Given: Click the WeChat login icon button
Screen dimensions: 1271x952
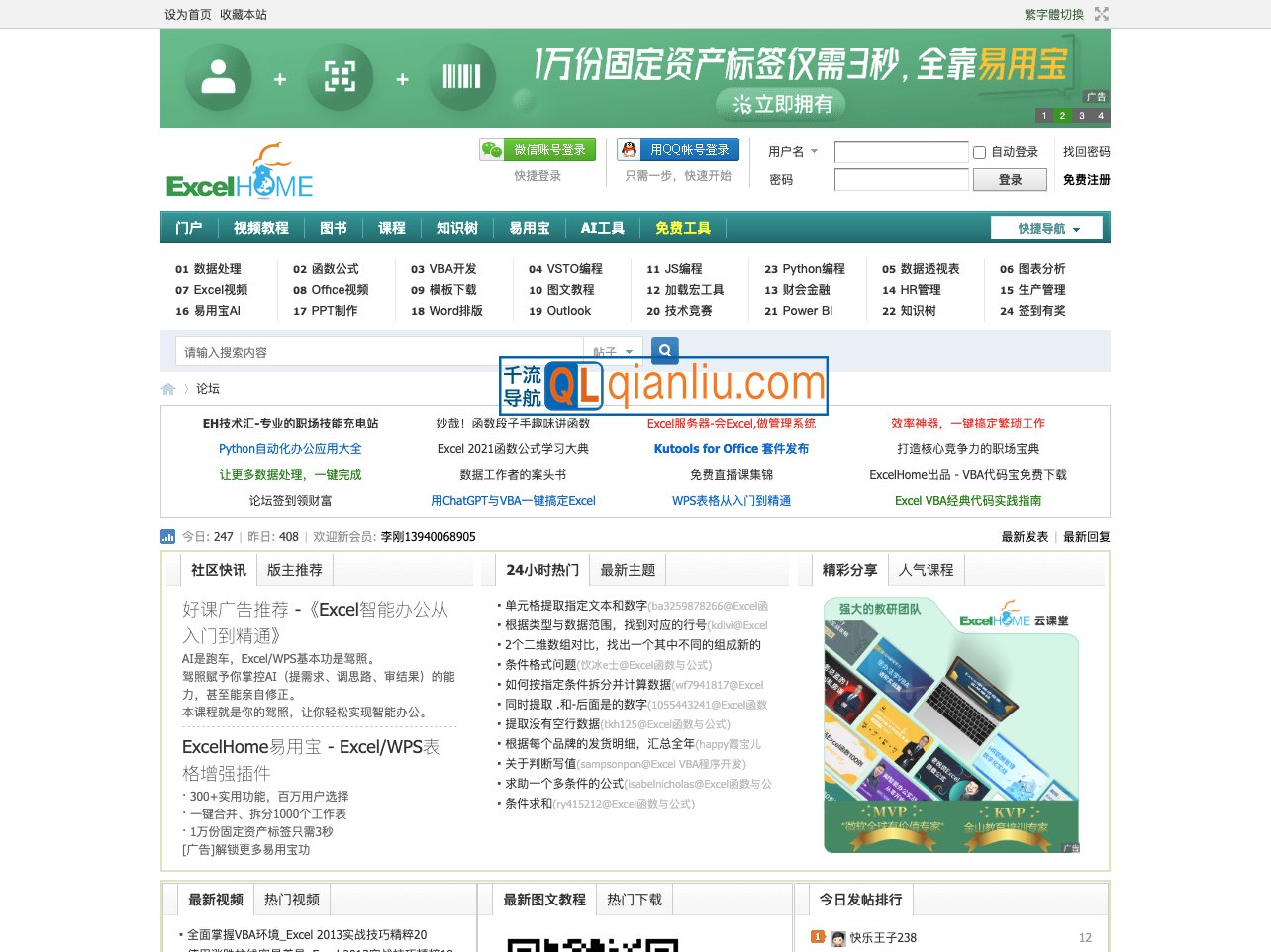Looking at the screenshot, I should (x=492, y=148).
